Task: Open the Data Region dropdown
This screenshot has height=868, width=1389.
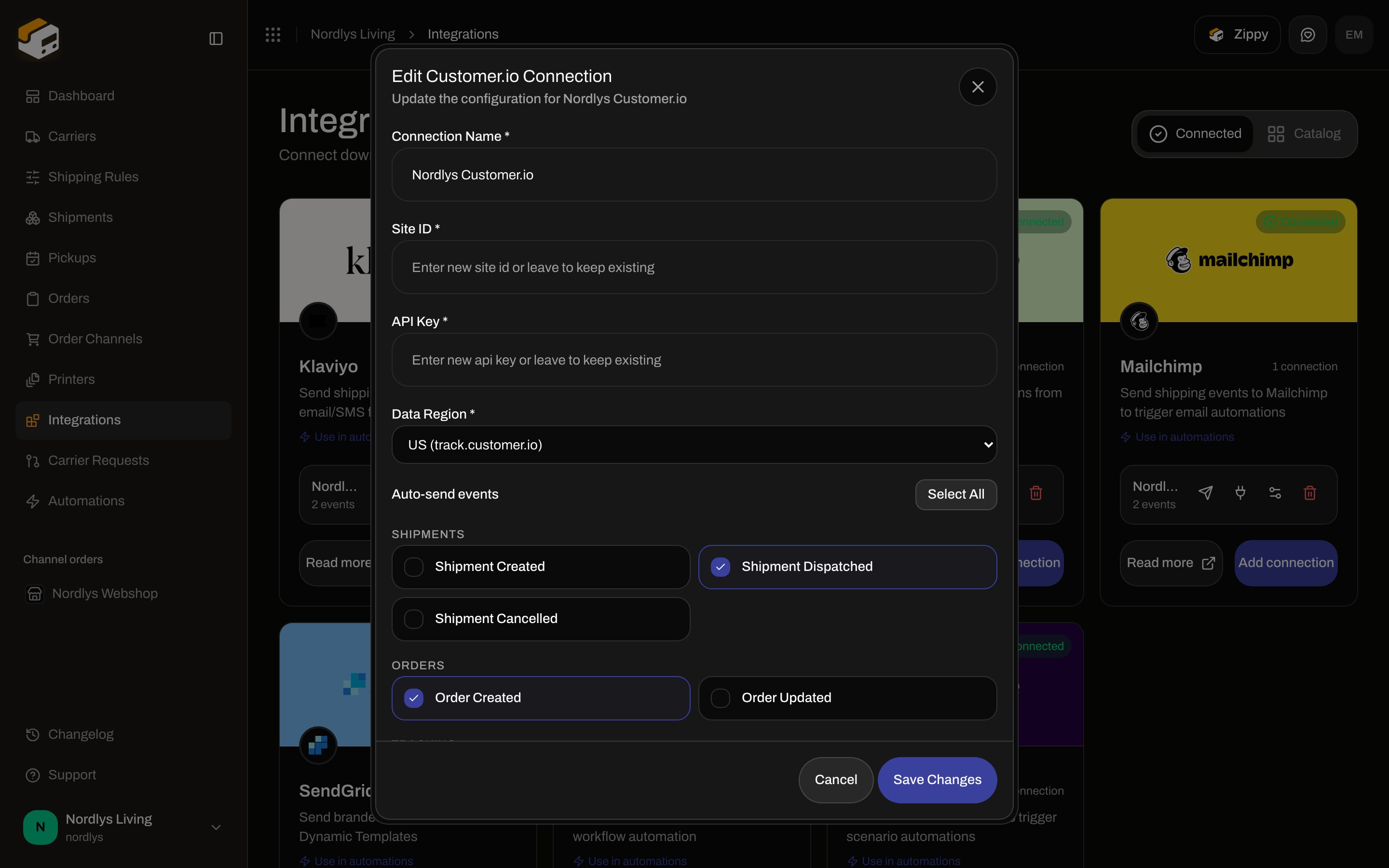Action: pyautogui.click(x=694, y=444)
